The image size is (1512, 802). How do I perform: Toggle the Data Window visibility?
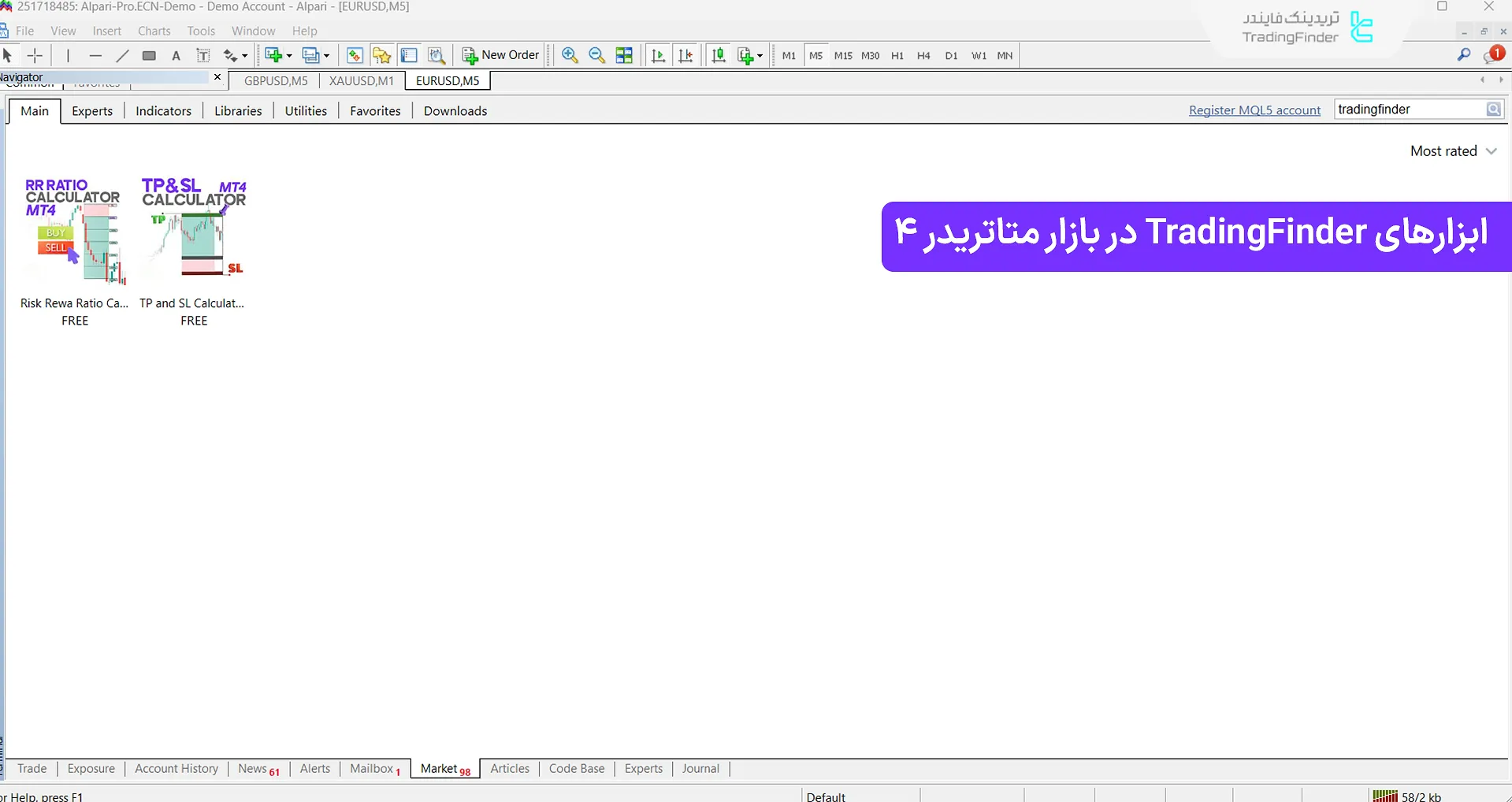tap(408, 55)
